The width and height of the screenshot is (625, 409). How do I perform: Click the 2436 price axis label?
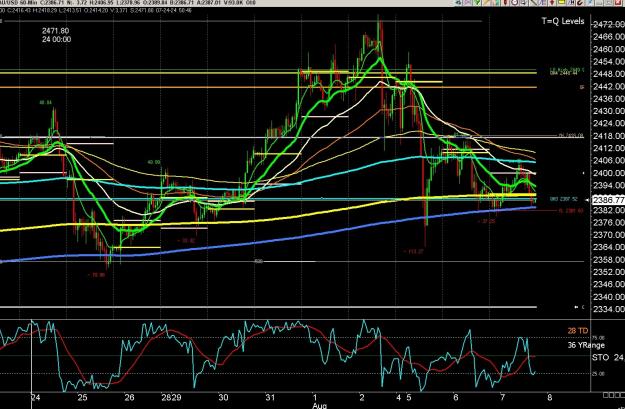coord(609,99)
